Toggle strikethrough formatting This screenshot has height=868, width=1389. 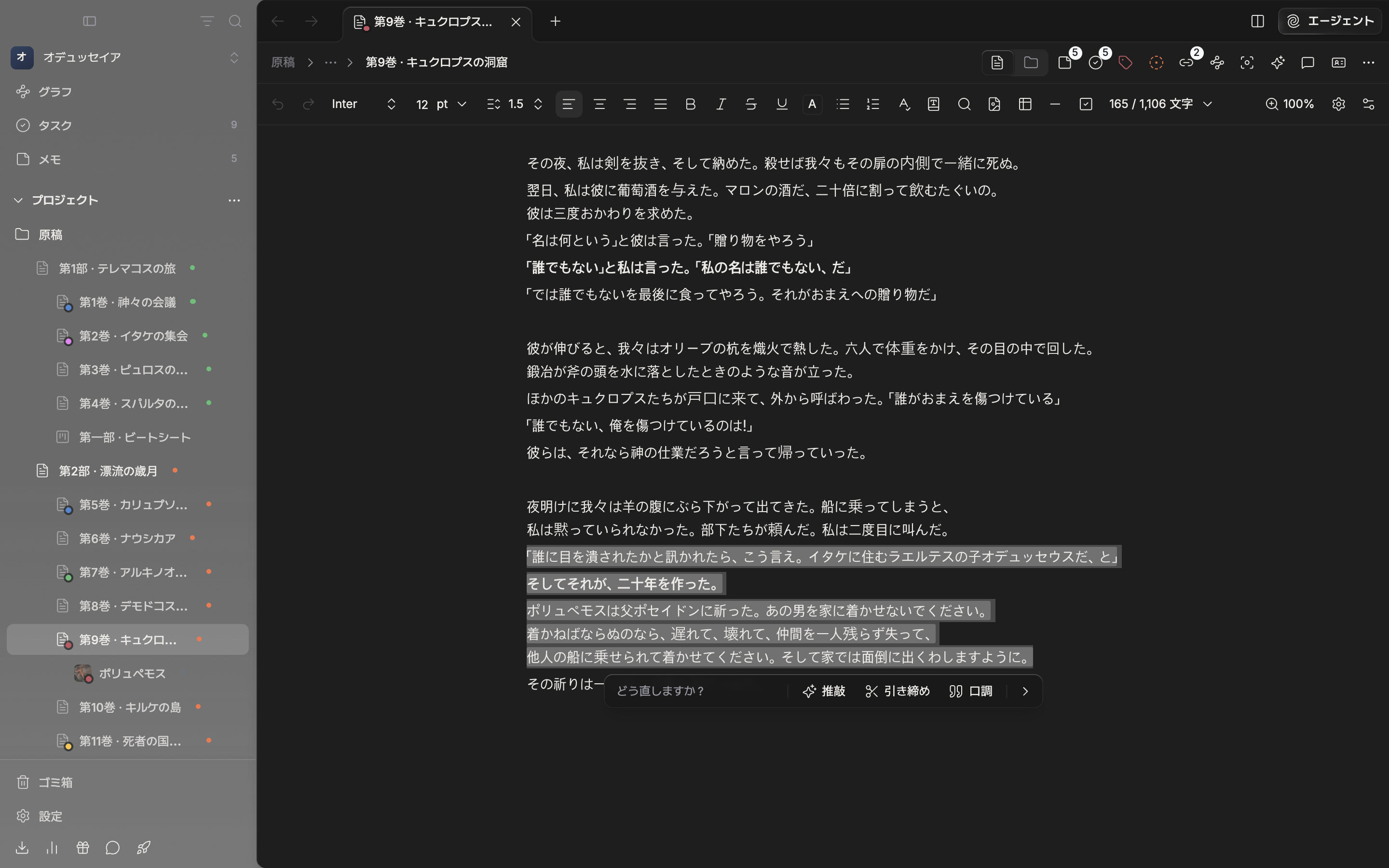(x=751, y=104)
